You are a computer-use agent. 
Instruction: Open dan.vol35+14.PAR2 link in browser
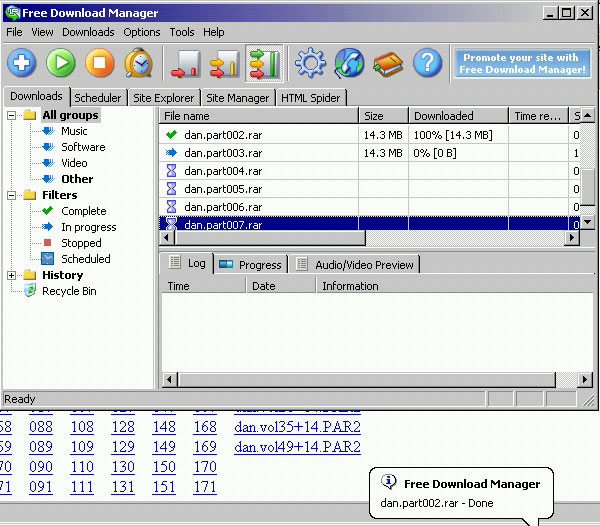[x=297, y=427]
